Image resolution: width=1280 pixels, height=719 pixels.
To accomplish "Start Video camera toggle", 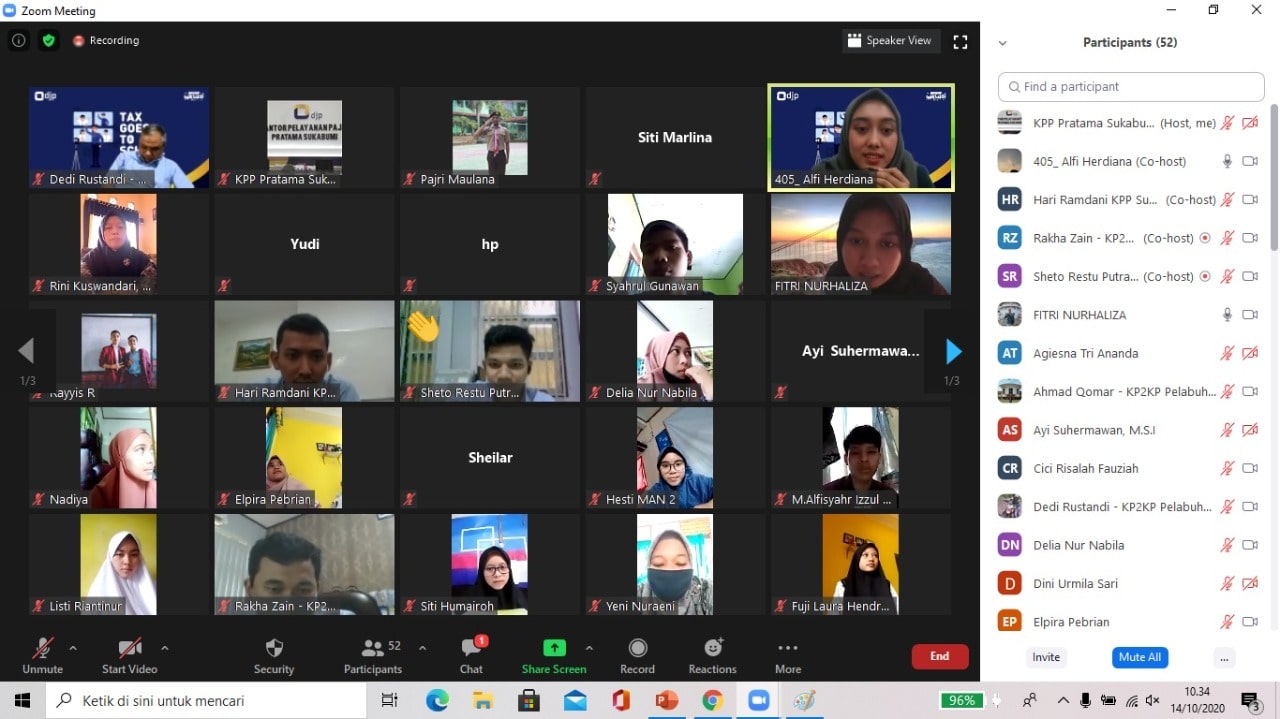I will [x=129, y=648].
